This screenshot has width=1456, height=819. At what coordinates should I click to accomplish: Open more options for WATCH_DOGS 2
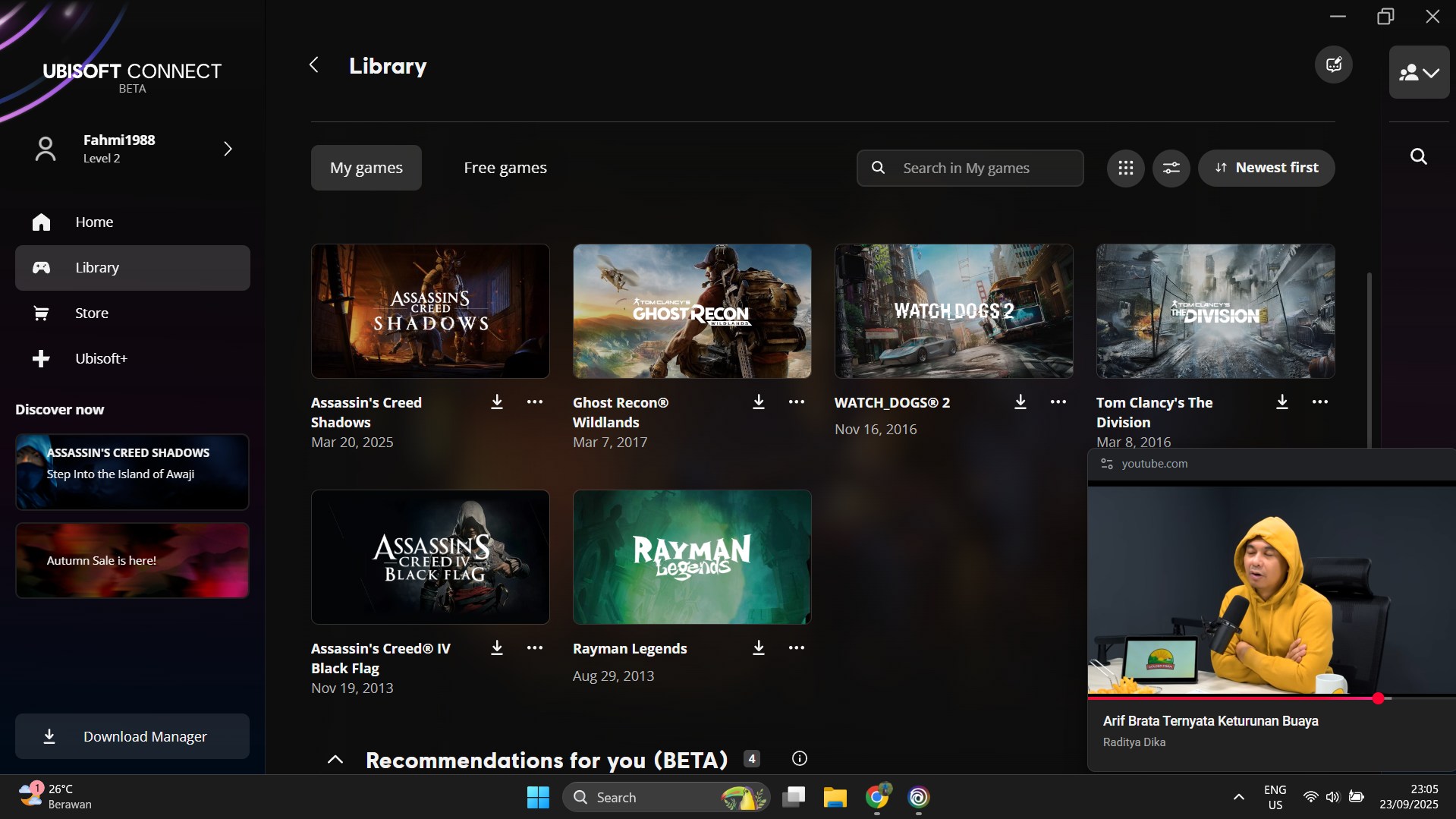(x=1058, y=402)
